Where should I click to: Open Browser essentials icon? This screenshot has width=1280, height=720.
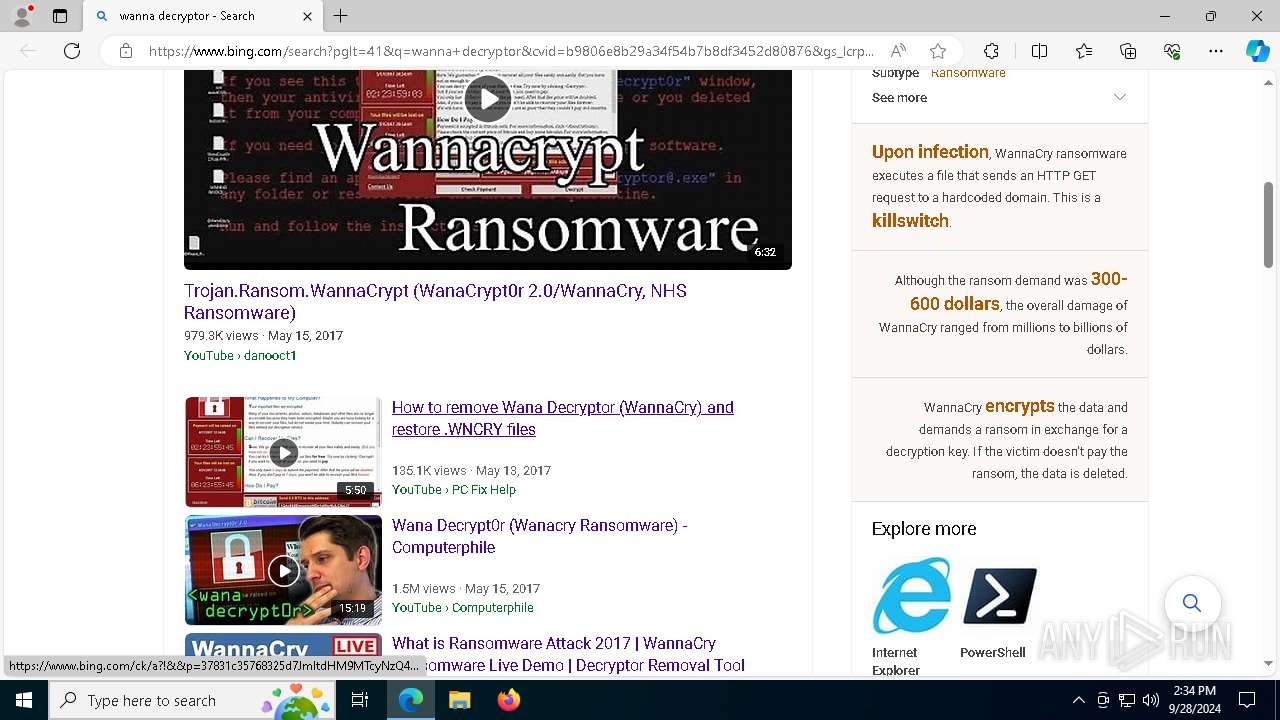click(1172, 51)
